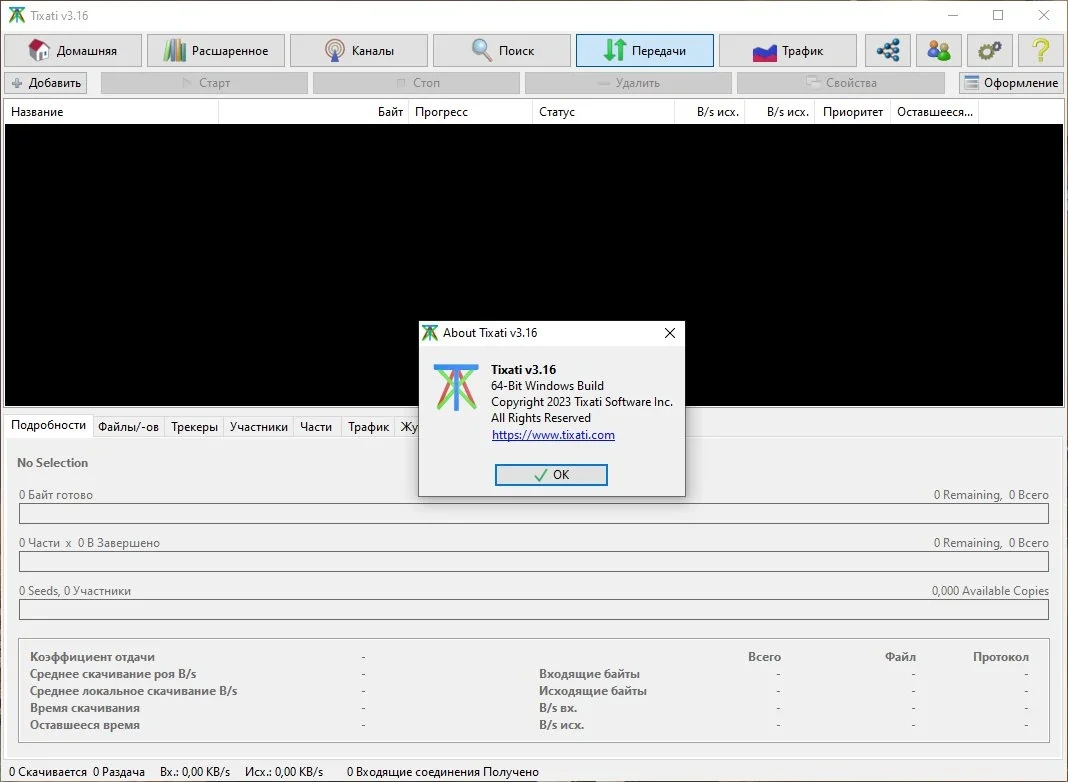
Task: Click the Старт button
Action: (204, 83)
